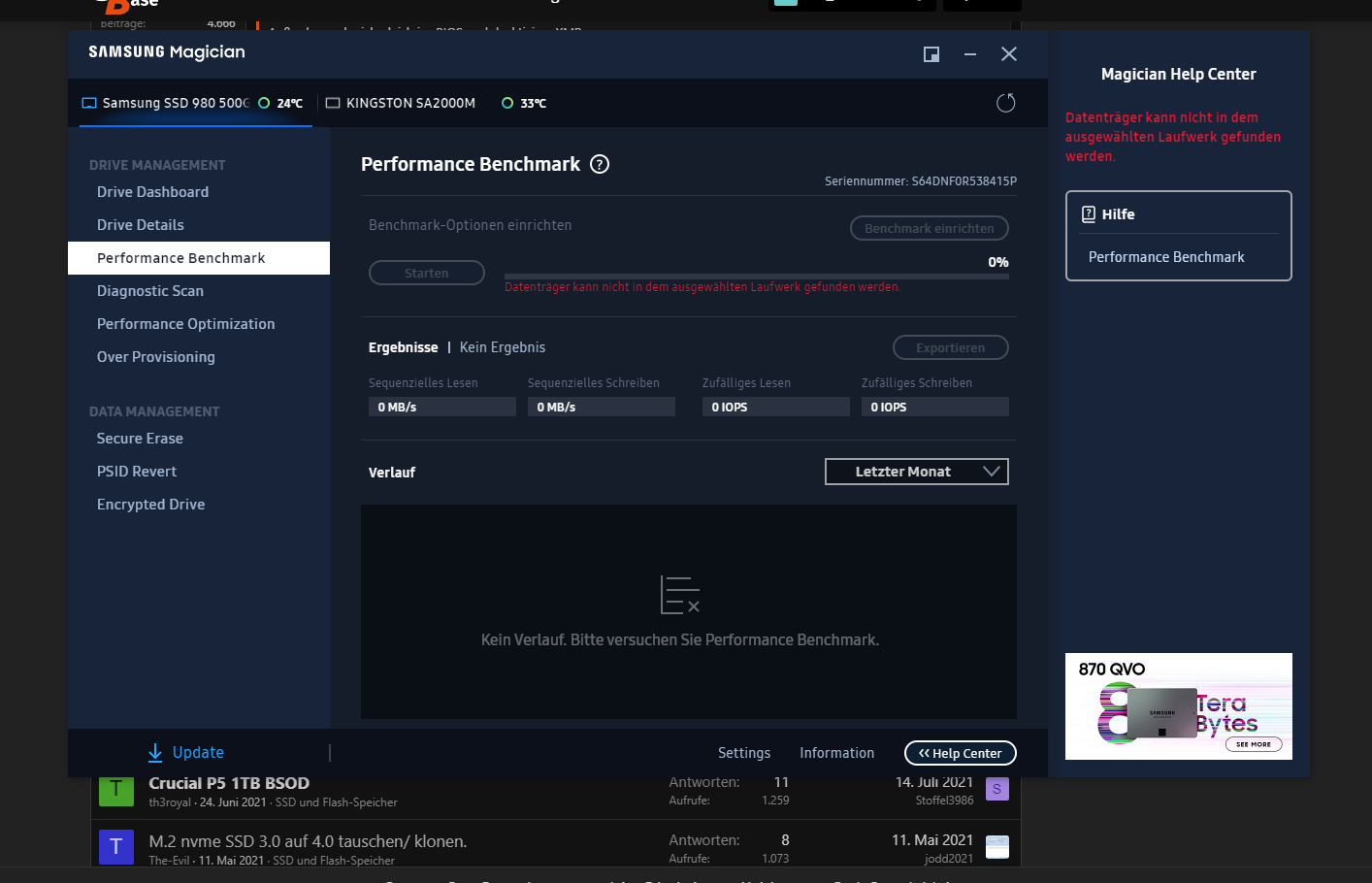1372x883 pixels.
Task: Click Sequenzielles Lesen 0 MB/s value
Action: tap(442, 407)
